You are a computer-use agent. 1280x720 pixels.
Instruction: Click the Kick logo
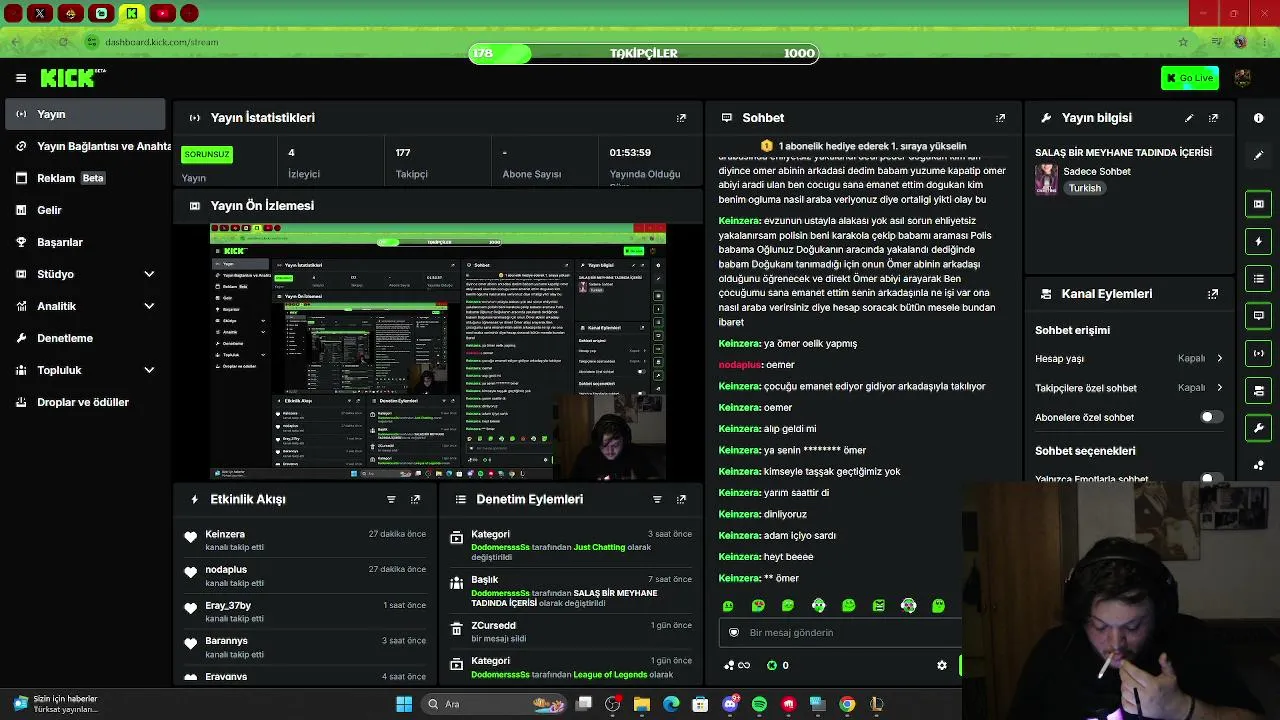(x=73, y=78)
